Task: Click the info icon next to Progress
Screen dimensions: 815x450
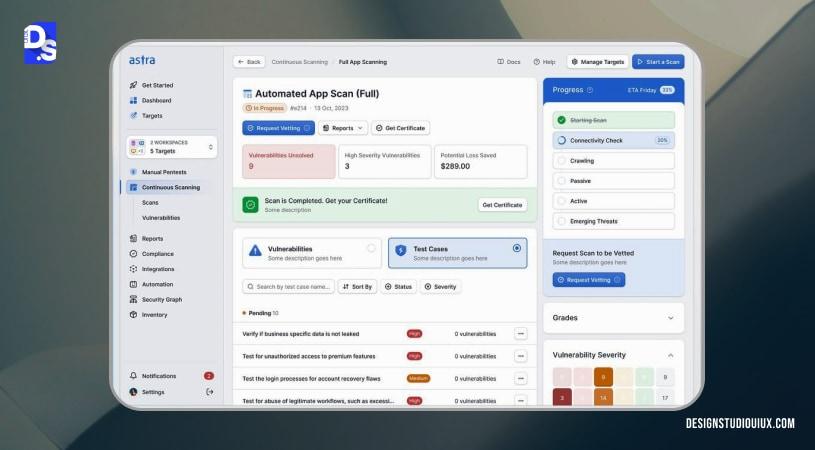Action: coord(590,90)
